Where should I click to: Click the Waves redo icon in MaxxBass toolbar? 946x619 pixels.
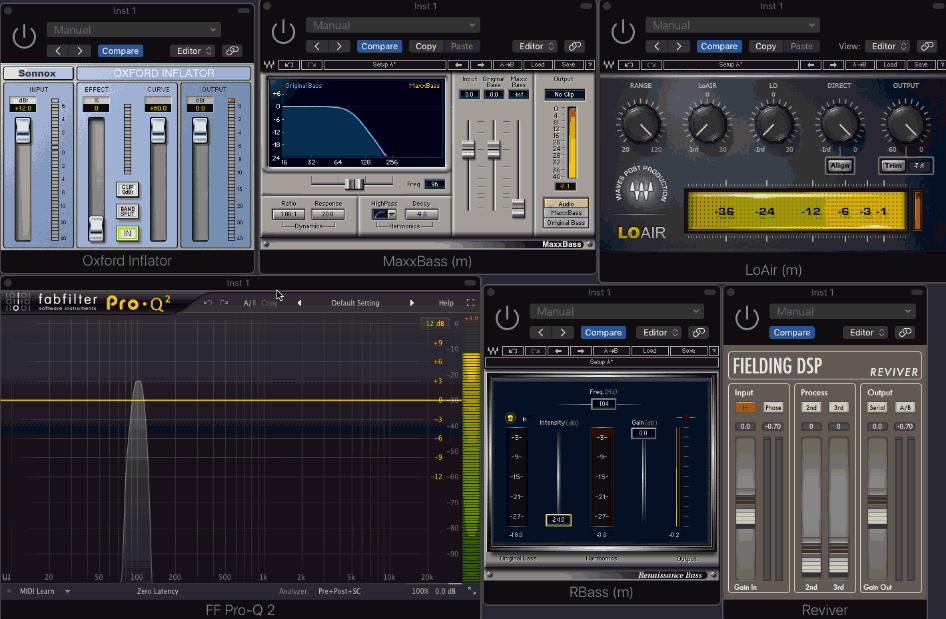(311, 65)
